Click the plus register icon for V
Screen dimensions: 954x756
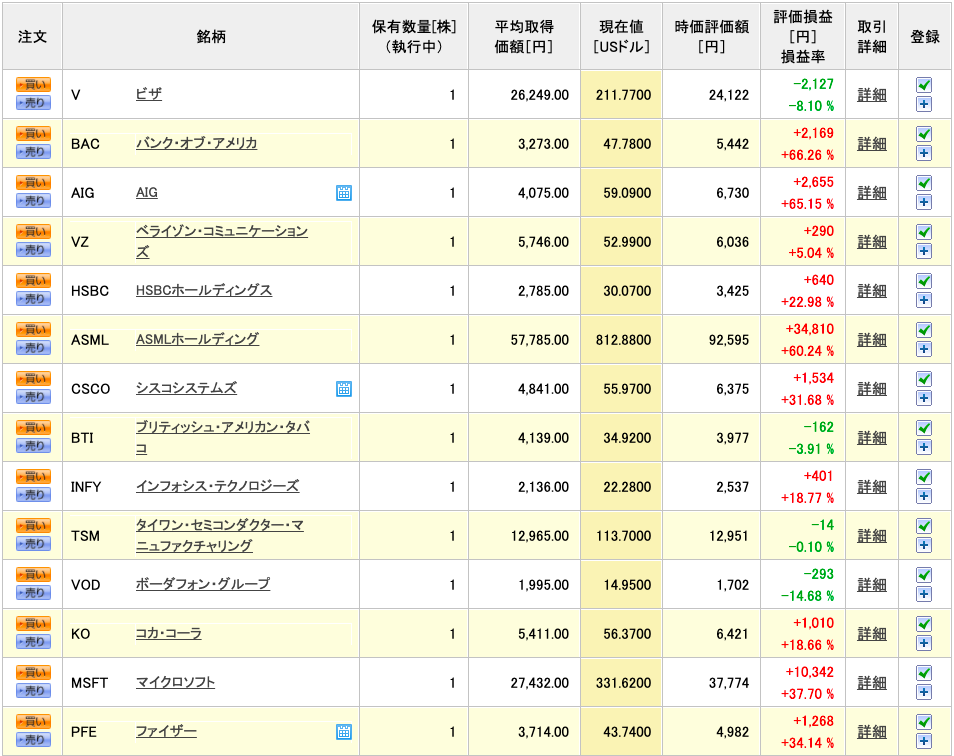click(x=924, y=105)
